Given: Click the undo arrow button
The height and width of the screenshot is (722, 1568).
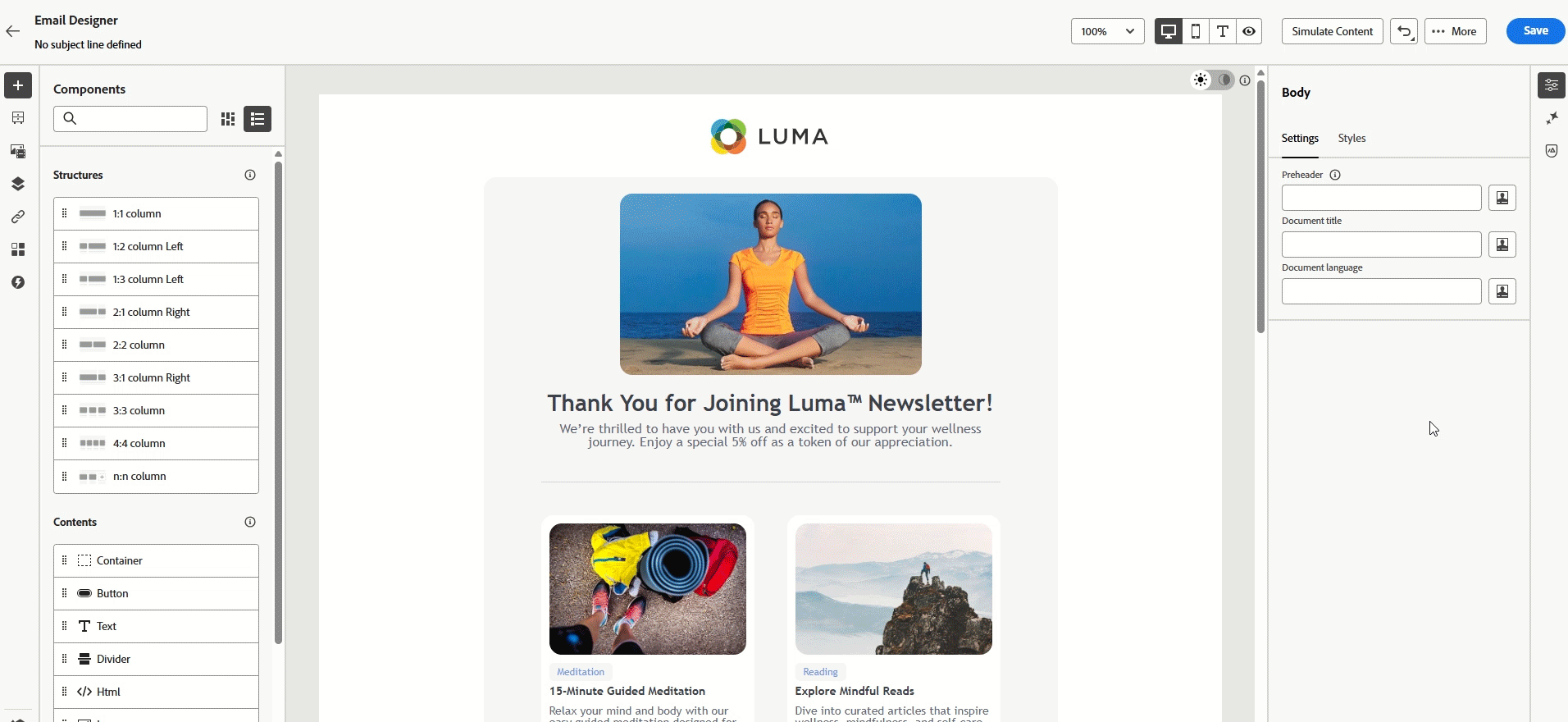Looking at the screenshot, I should (x=1404, y=31).
